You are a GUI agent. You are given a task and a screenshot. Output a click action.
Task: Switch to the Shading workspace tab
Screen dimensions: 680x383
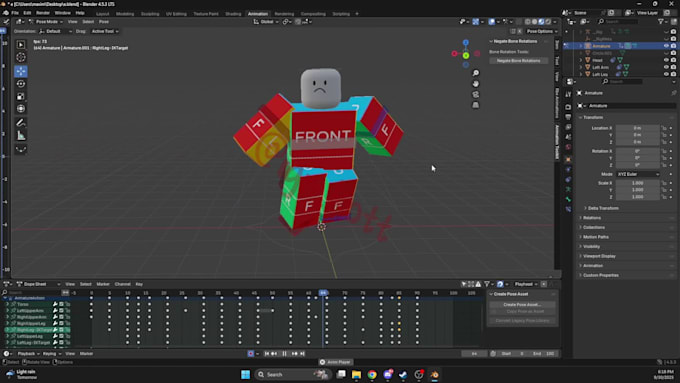tap(233, 14)
